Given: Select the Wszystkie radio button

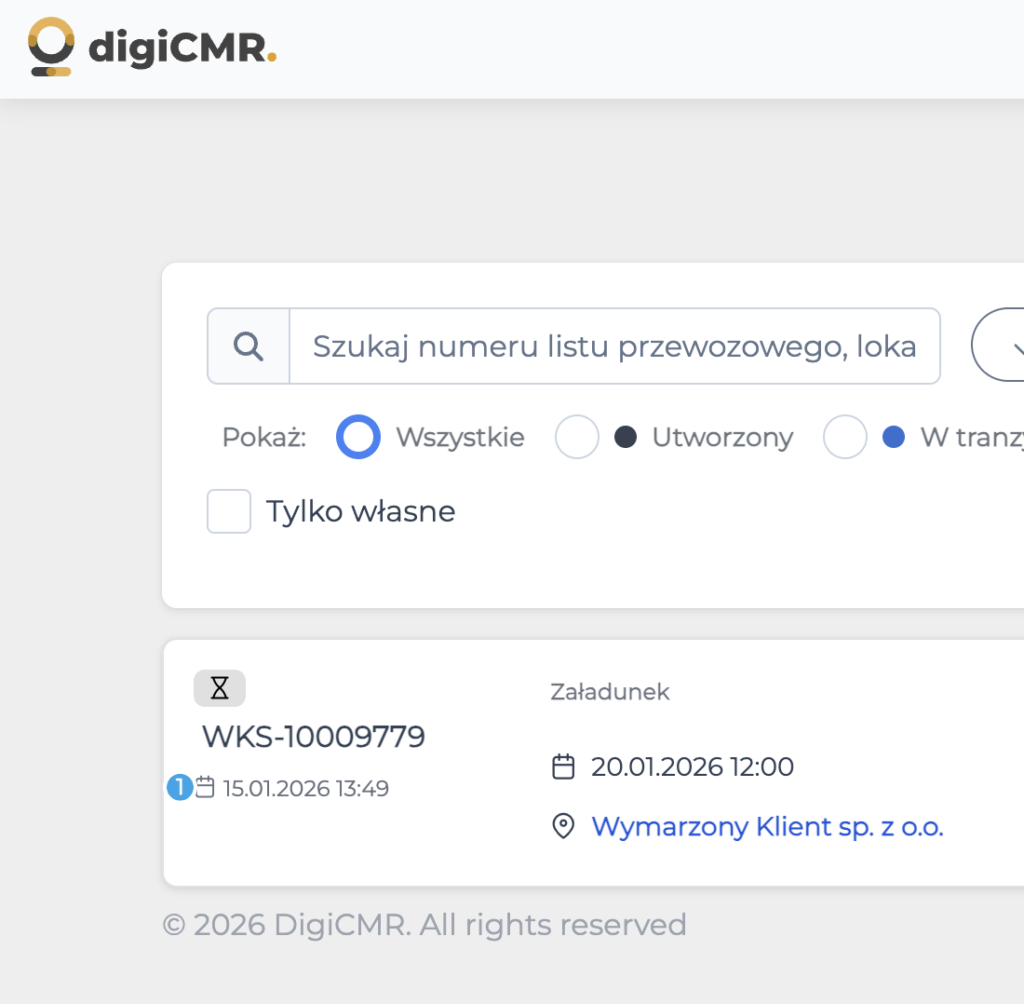Looking at the screenshot, I should click(x=358, y=437).
